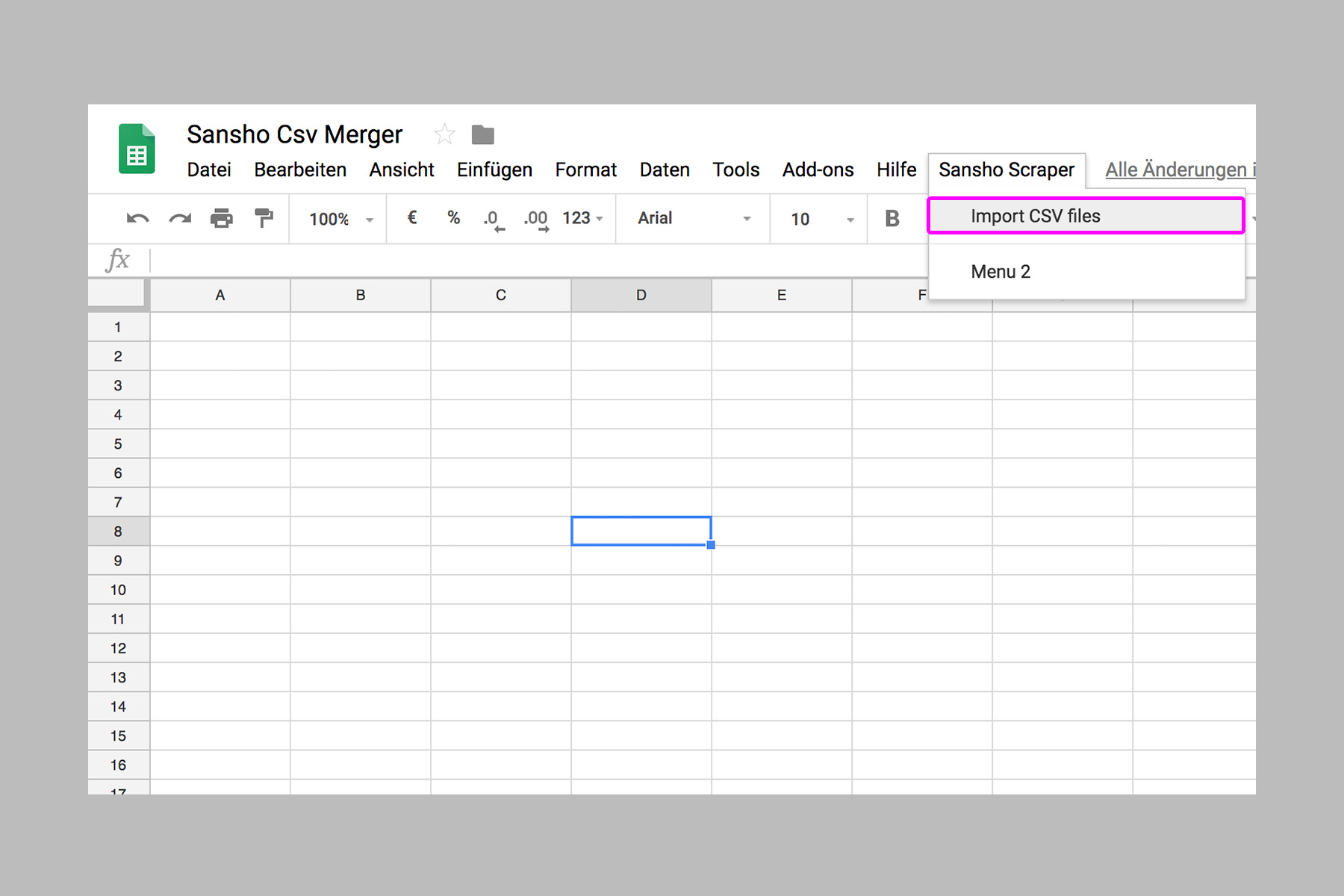
Task: Click the selected cell D8
Action: coord(641,531)
